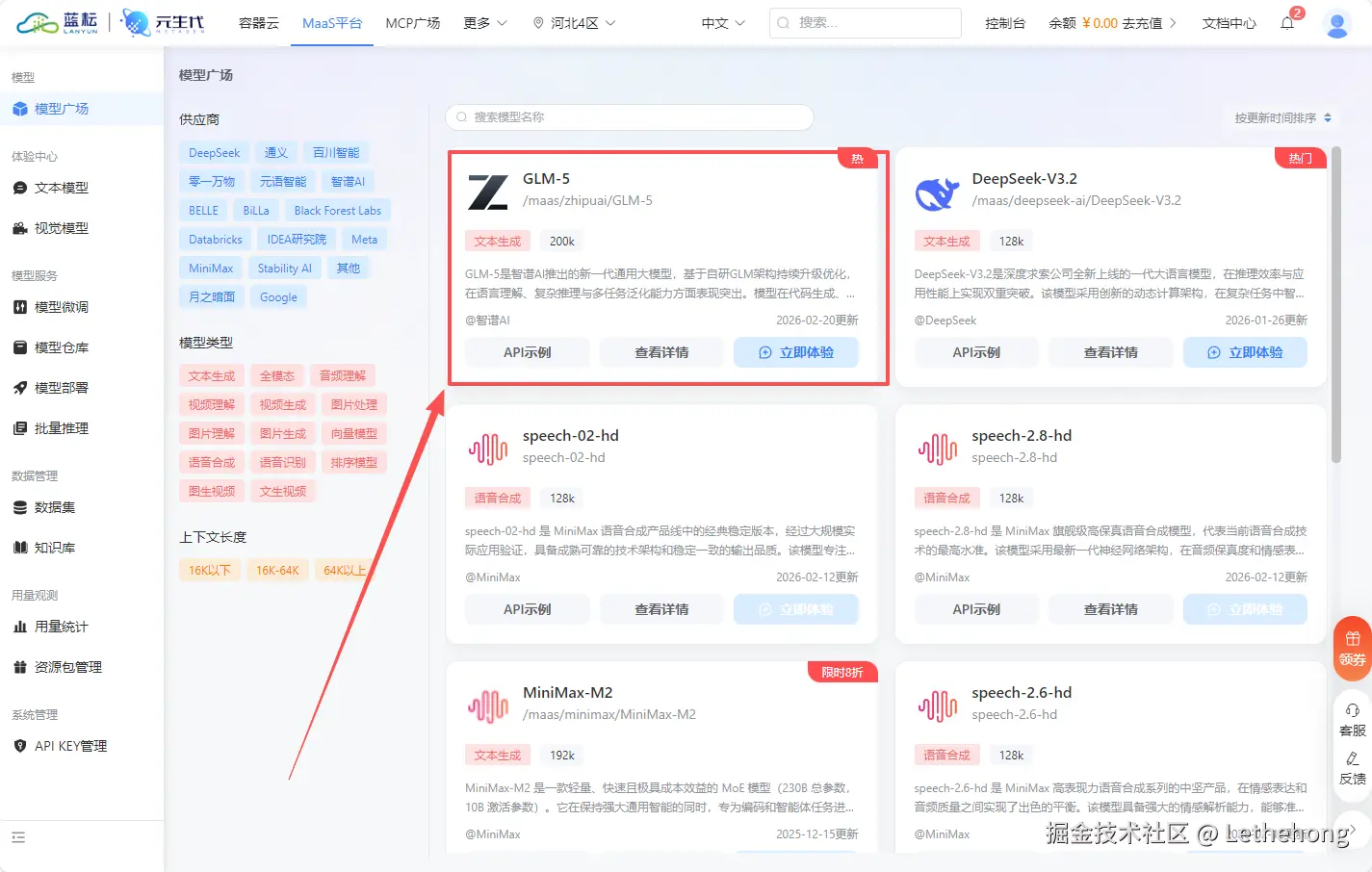Click the MiniMax-M2 waveform logo
1372x872 pixels.
coord(488,705)
